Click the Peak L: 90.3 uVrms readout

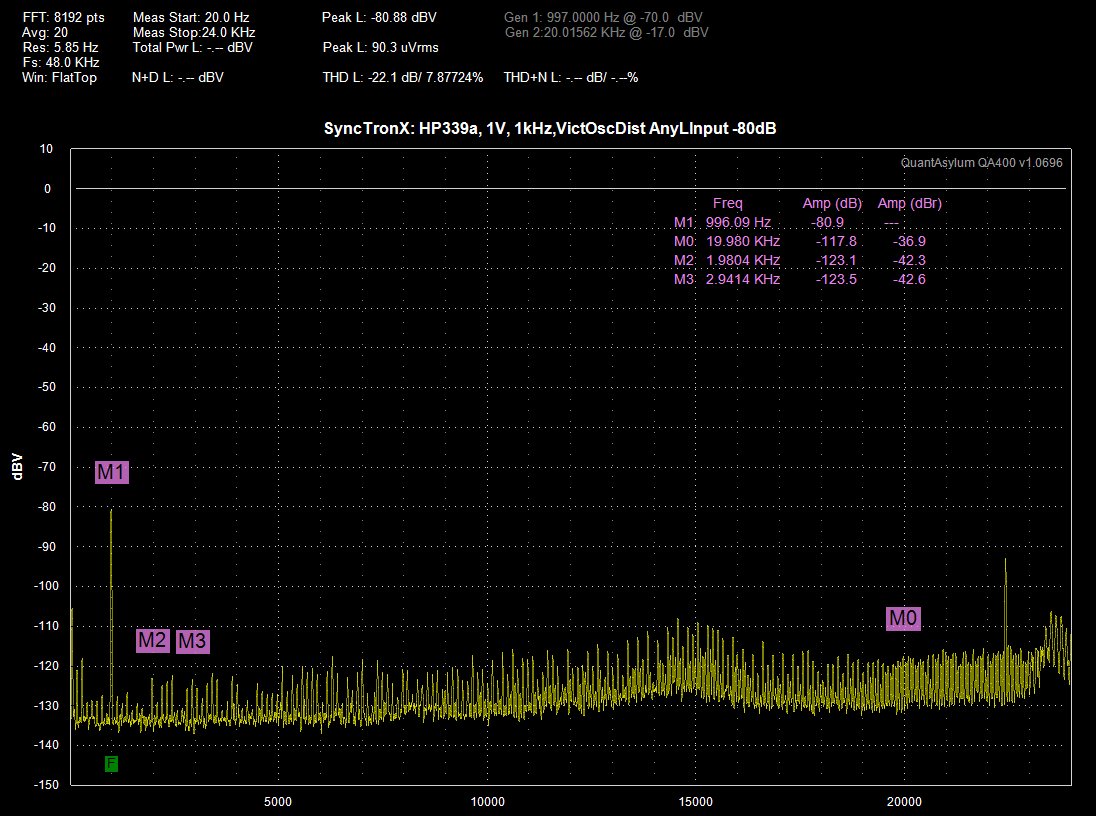pyautogui.click(x=381, y=48)
